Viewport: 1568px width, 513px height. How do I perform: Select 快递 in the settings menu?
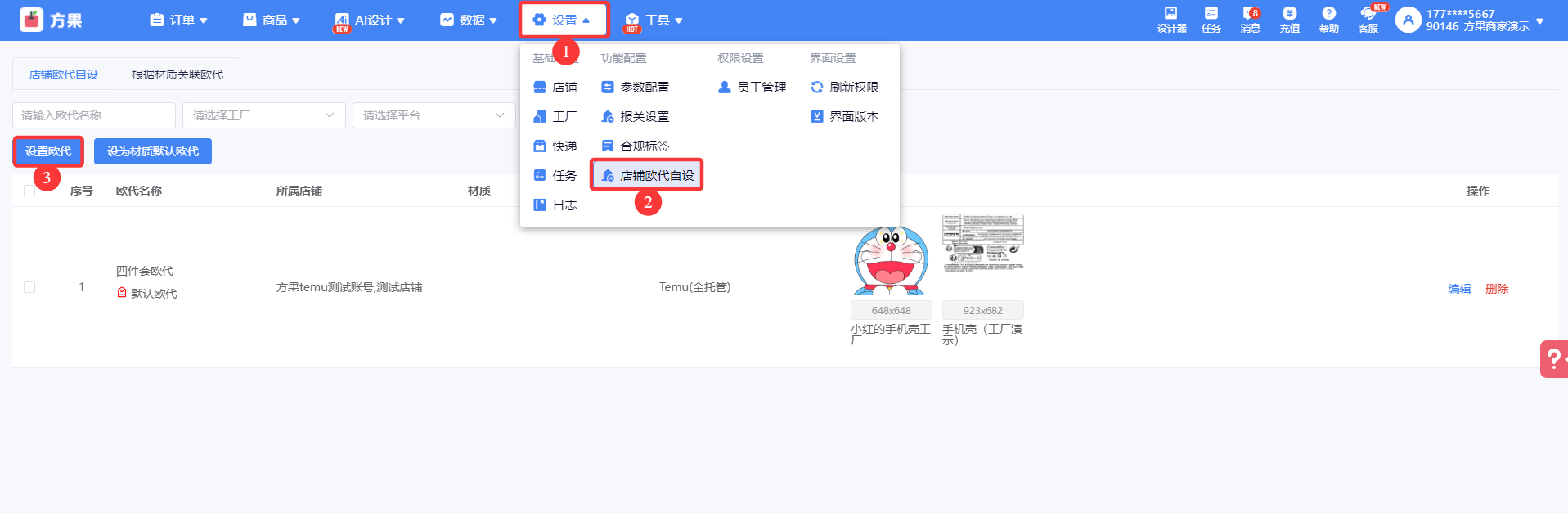point(555,146)
